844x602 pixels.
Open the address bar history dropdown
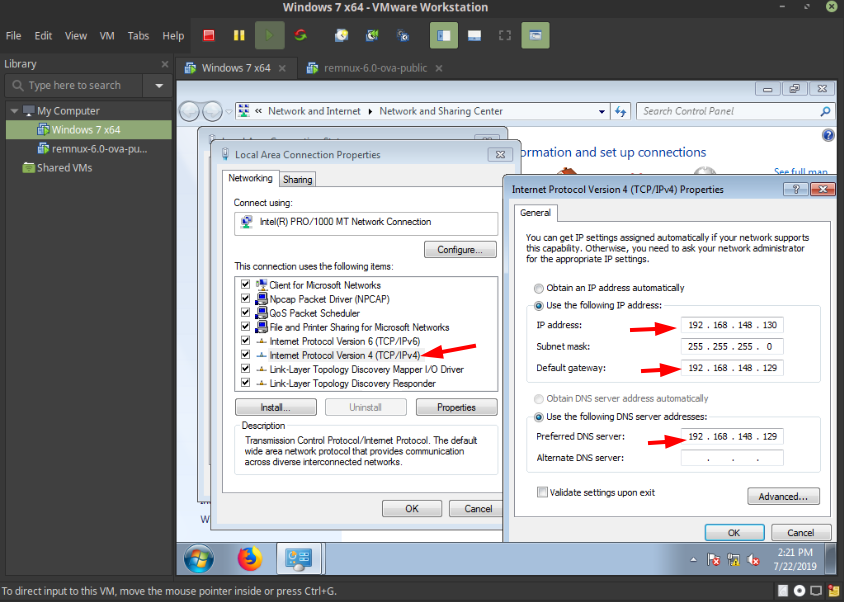[601, 111]
